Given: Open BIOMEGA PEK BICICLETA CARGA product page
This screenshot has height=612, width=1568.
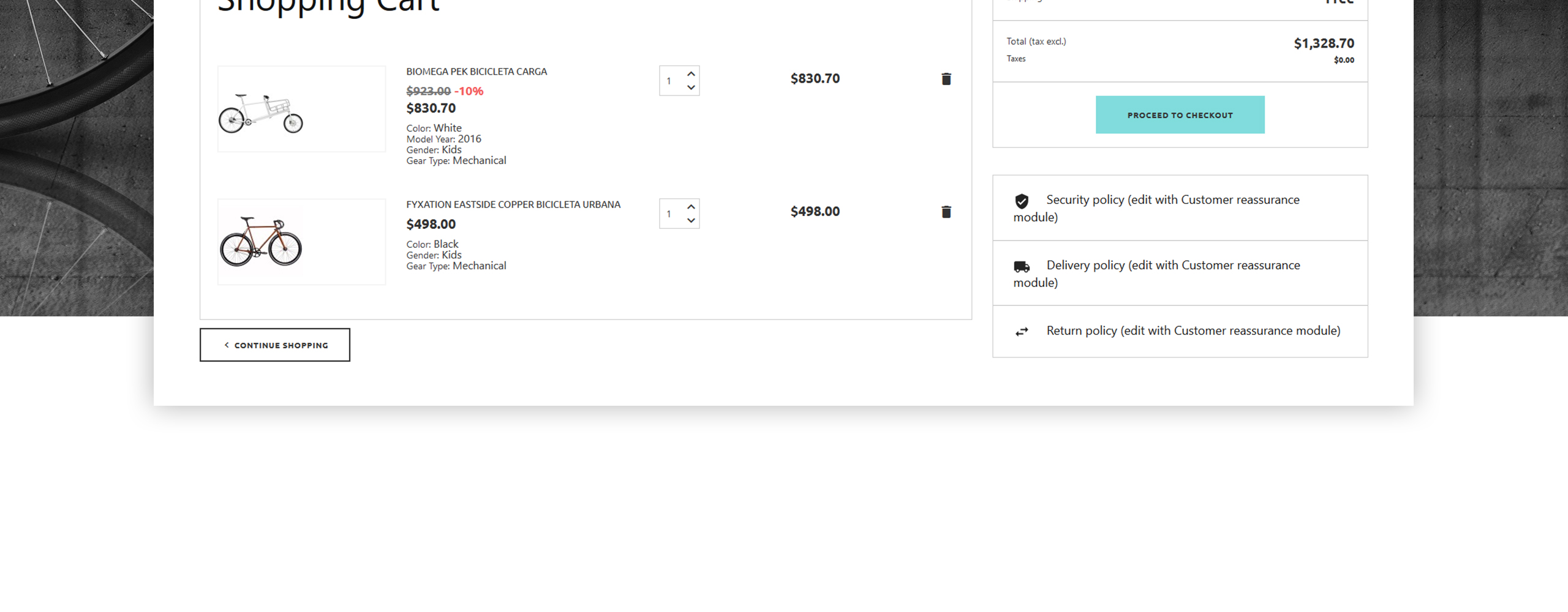Looking at the screenshot, I should 477,72.
